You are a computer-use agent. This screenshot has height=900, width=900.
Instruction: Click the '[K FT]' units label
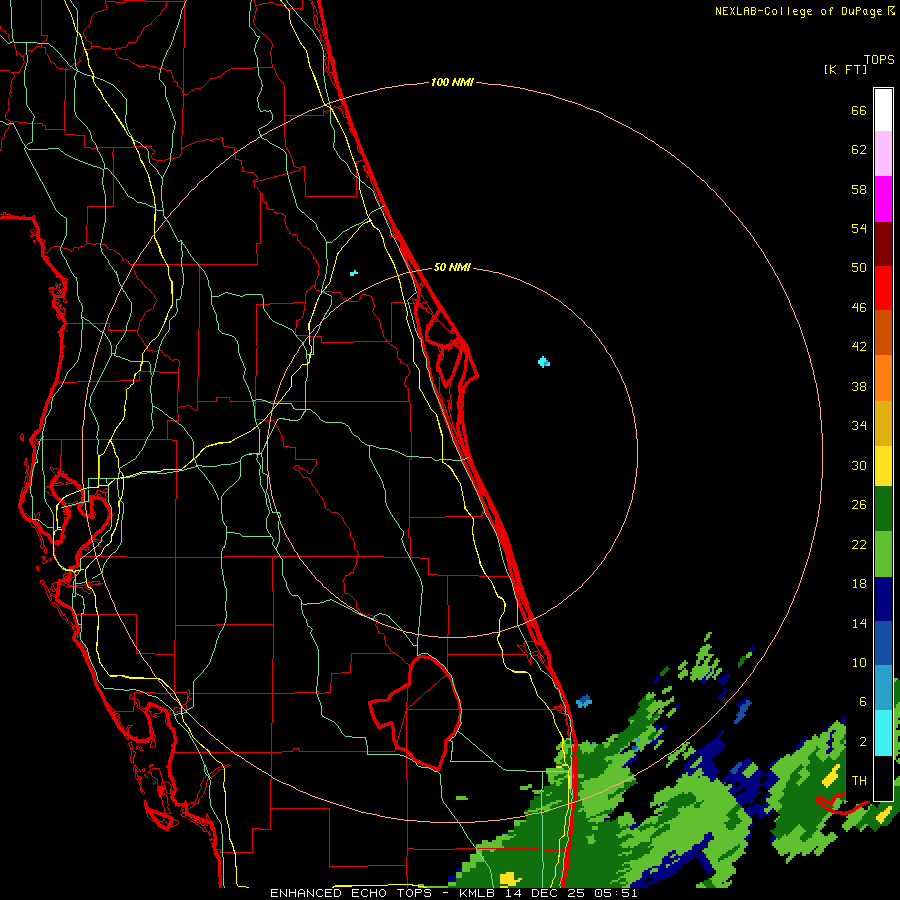pos(845,69)
